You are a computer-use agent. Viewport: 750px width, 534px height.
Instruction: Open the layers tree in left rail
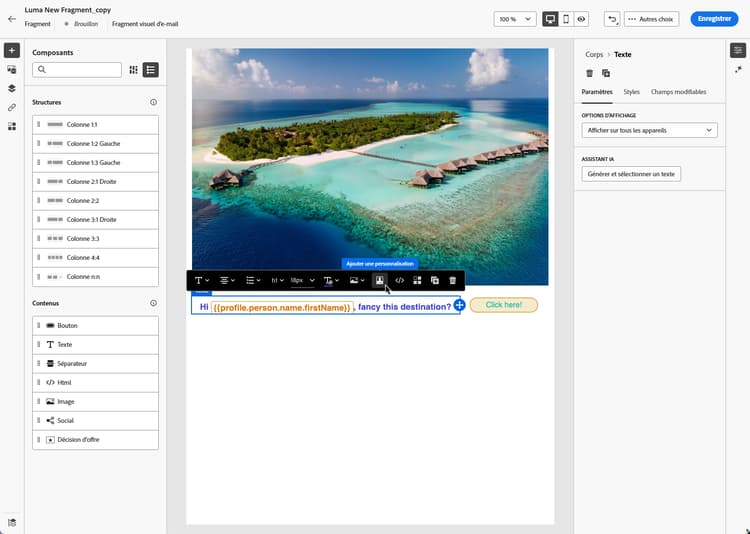click(x=12, y=88)
